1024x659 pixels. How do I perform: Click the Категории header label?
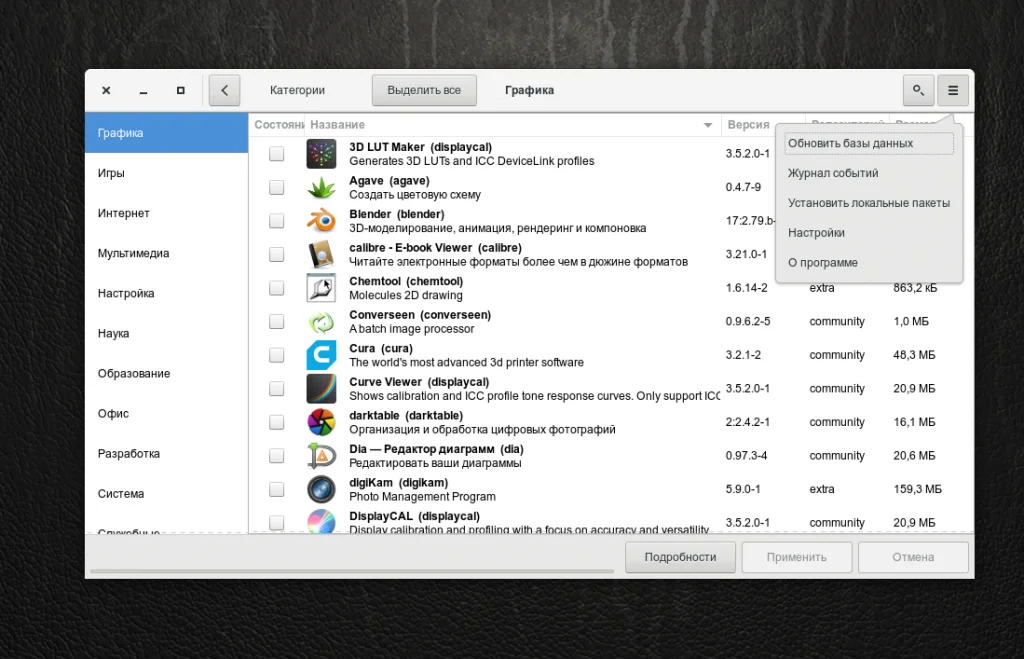click(x=297, y=90)
